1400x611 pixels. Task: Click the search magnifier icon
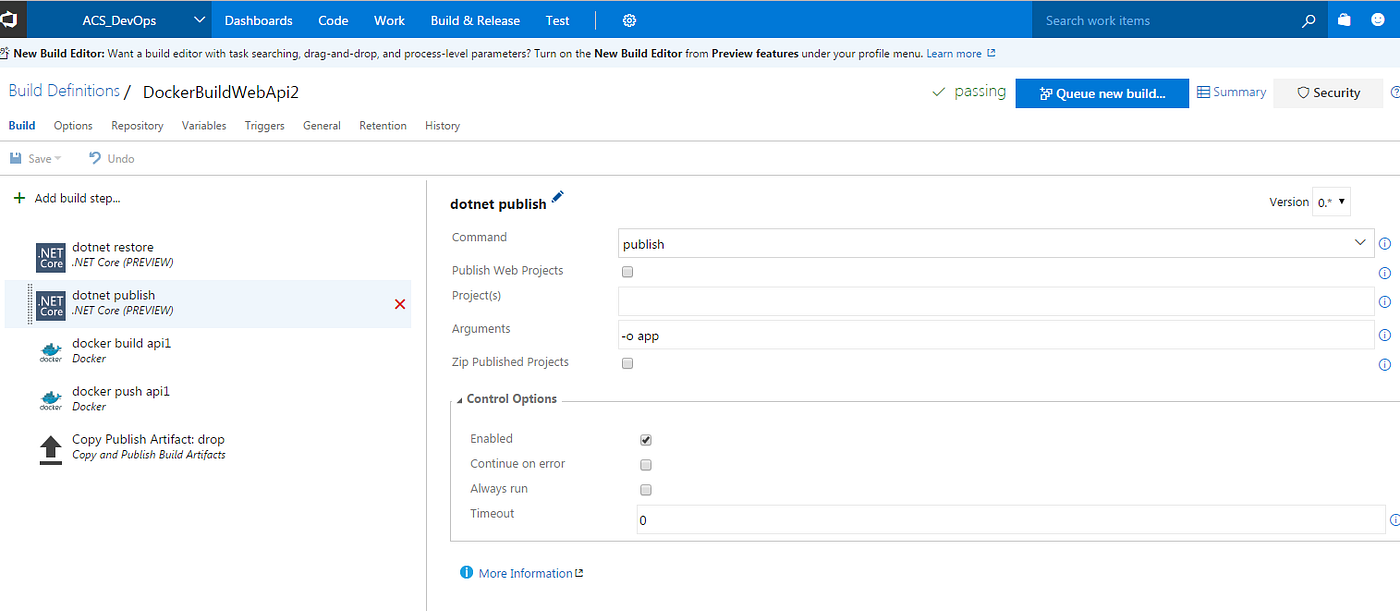click(1309, 20)
